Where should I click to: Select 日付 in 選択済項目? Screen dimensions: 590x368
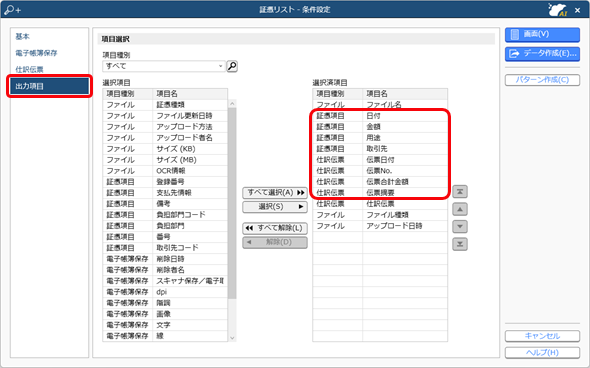[380, 116]
